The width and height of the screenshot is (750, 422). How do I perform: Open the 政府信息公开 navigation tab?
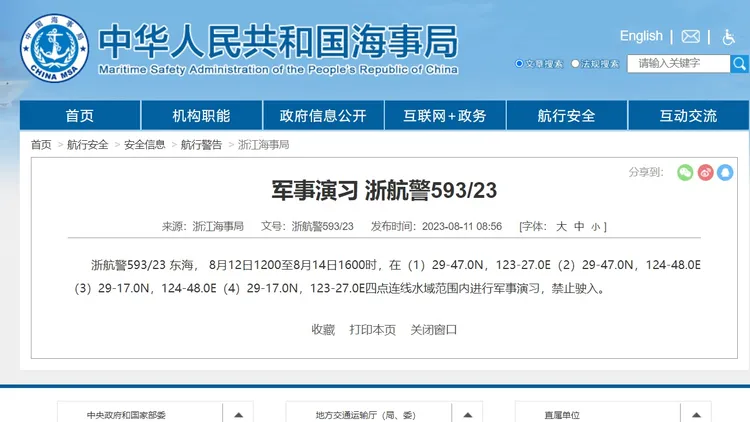point(323,115)
